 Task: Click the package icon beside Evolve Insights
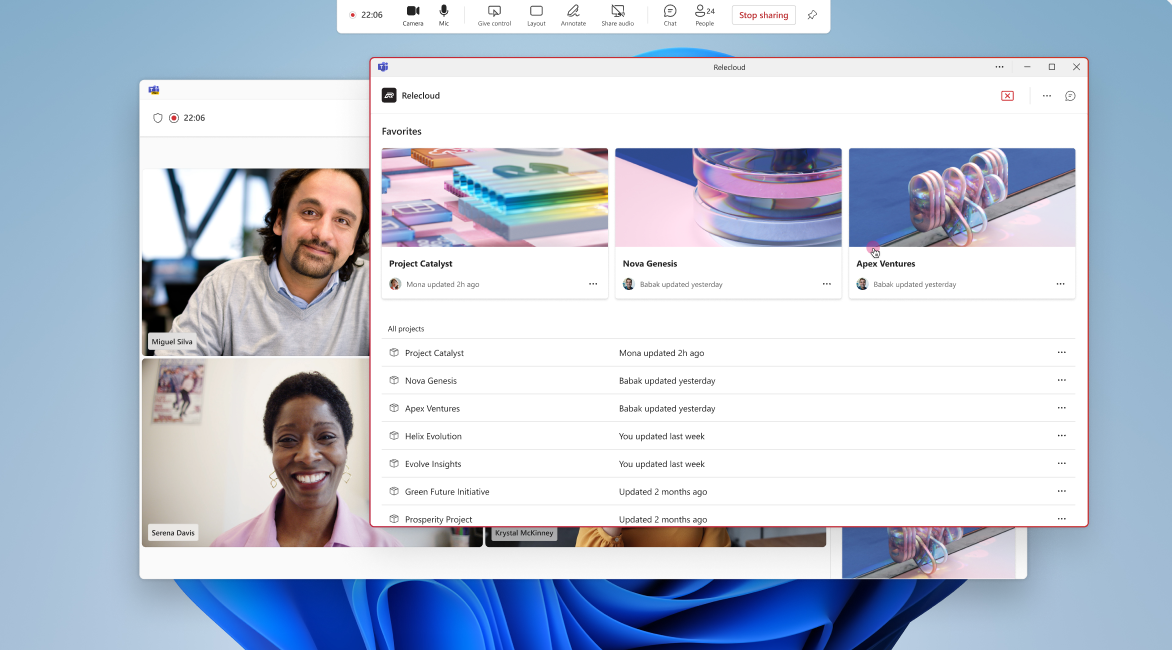click(394, 463)
